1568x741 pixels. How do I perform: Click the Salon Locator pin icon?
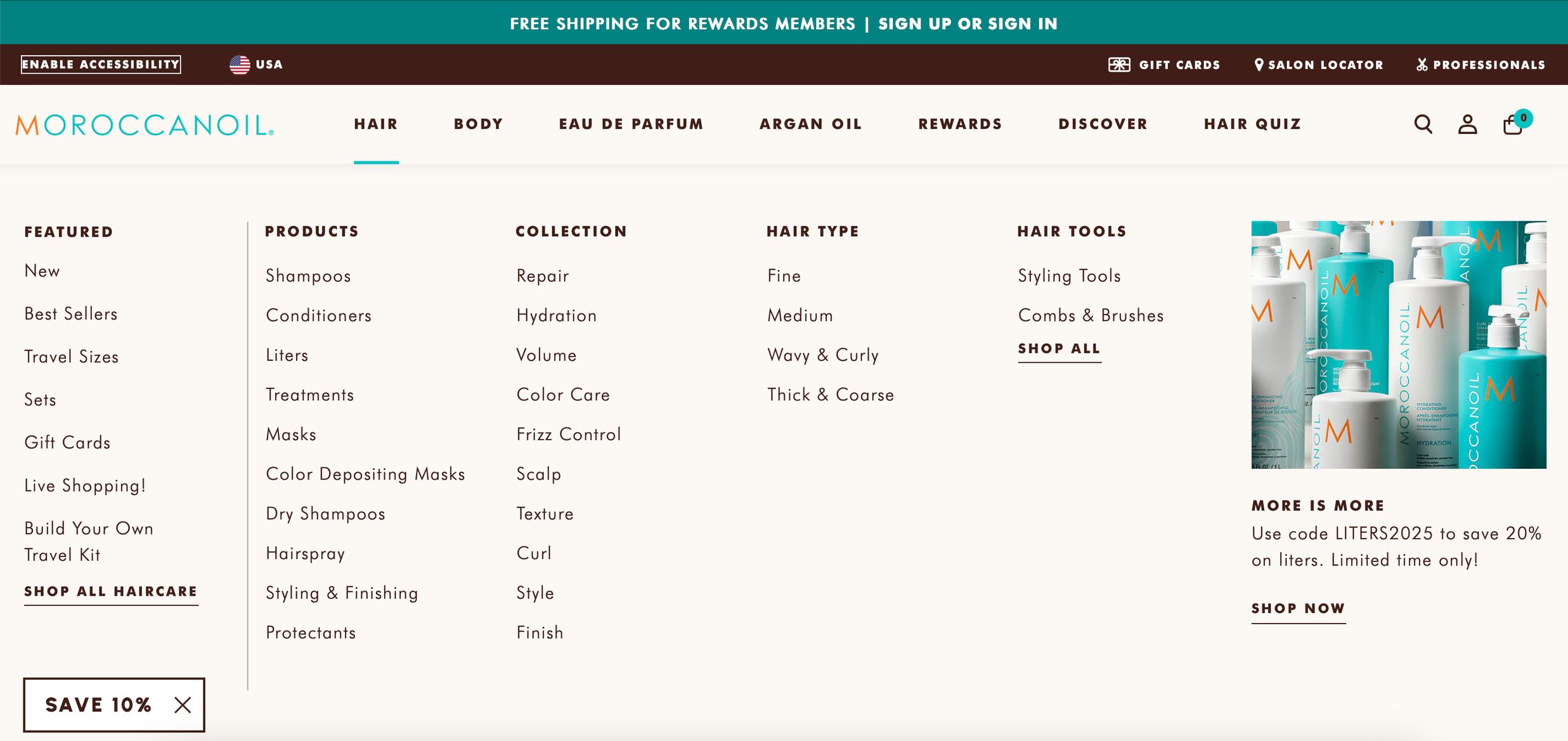pyautogui.click(x=1259, y=65)
